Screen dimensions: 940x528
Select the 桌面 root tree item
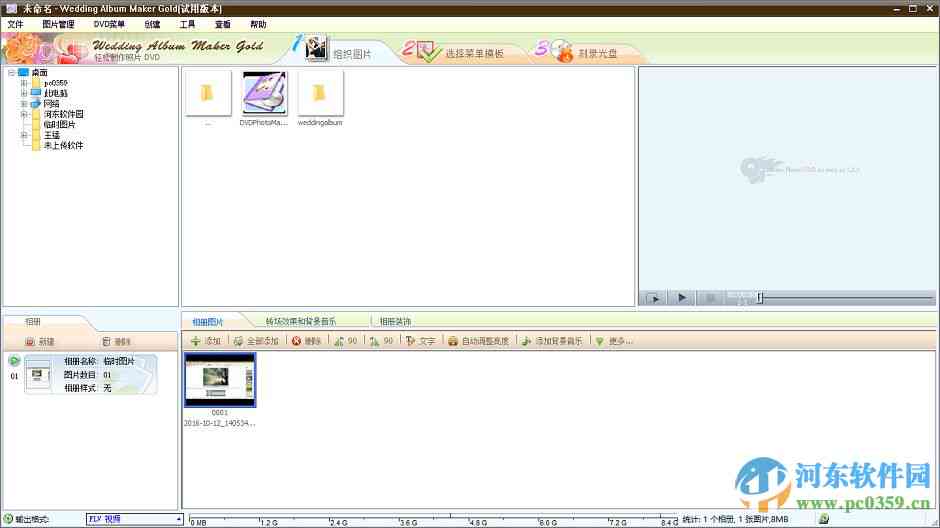pos(40,73)
